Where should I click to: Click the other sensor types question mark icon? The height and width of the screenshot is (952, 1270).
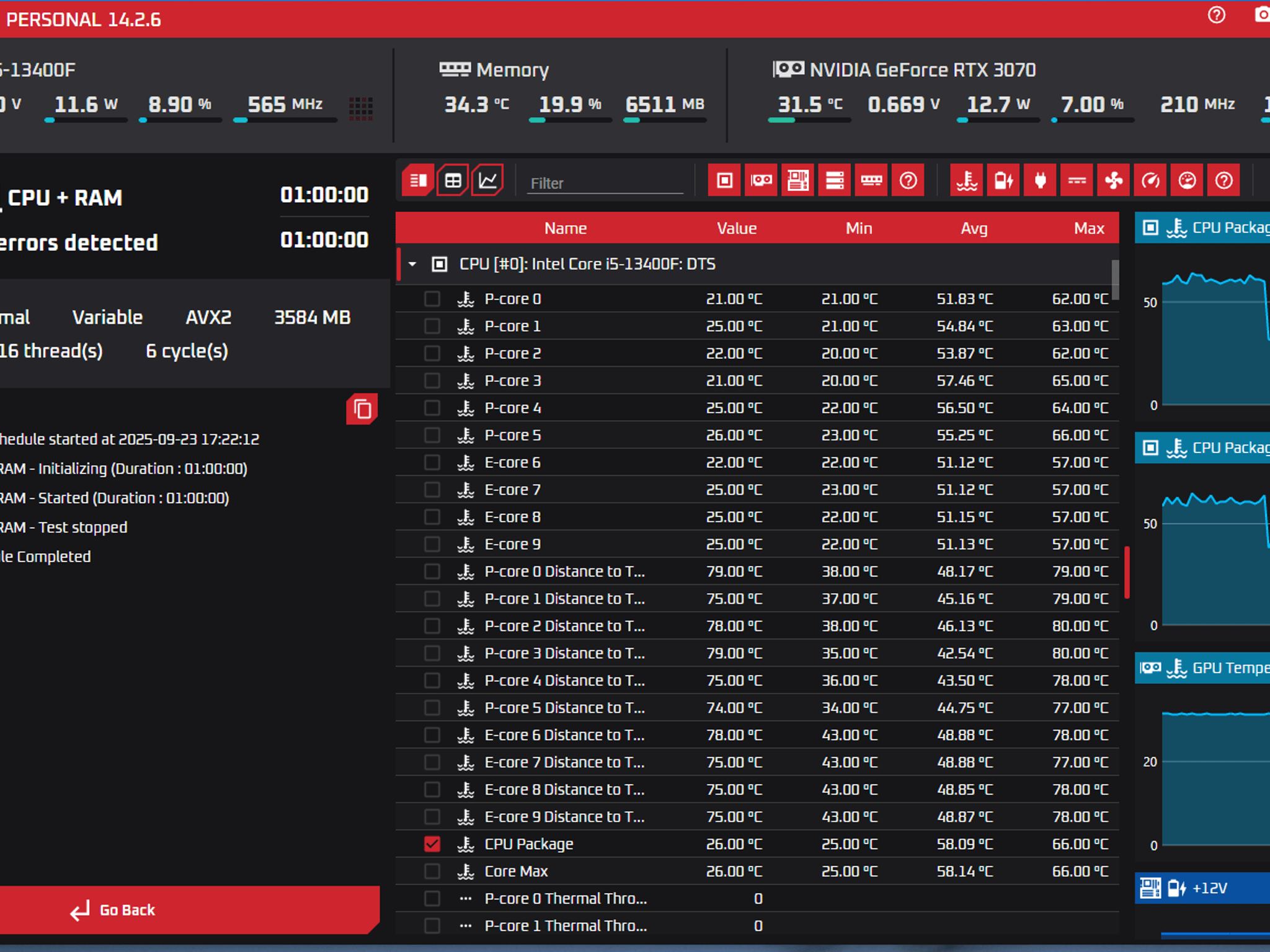(1223, 180)
